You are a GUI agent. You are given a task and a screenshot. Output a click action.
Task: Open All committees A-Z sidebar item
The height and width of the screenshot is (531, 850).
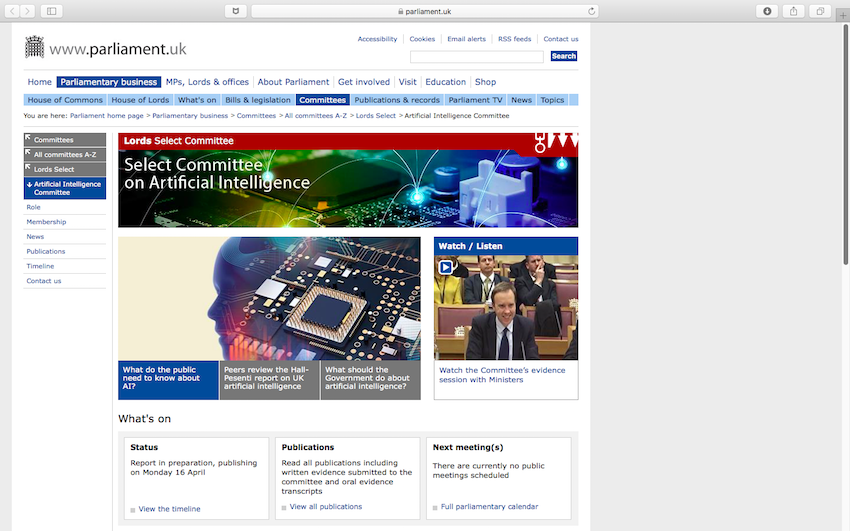click(x=65, y=154)
